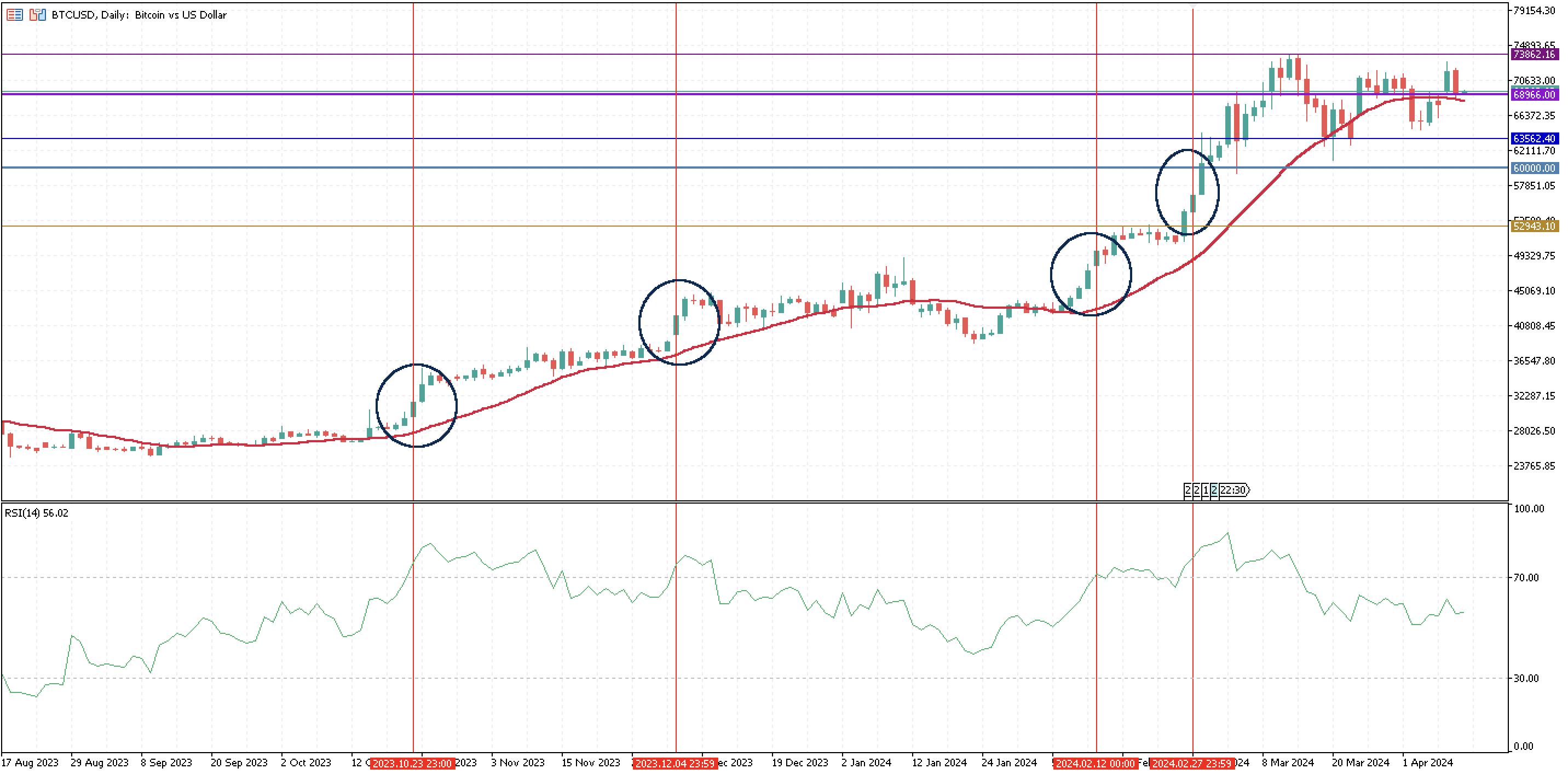Image resolution: width=1568 pixels, height=774 pixels.
Task: Click the highlighted cyan calendar event flag
Action: coord(1214,490)
